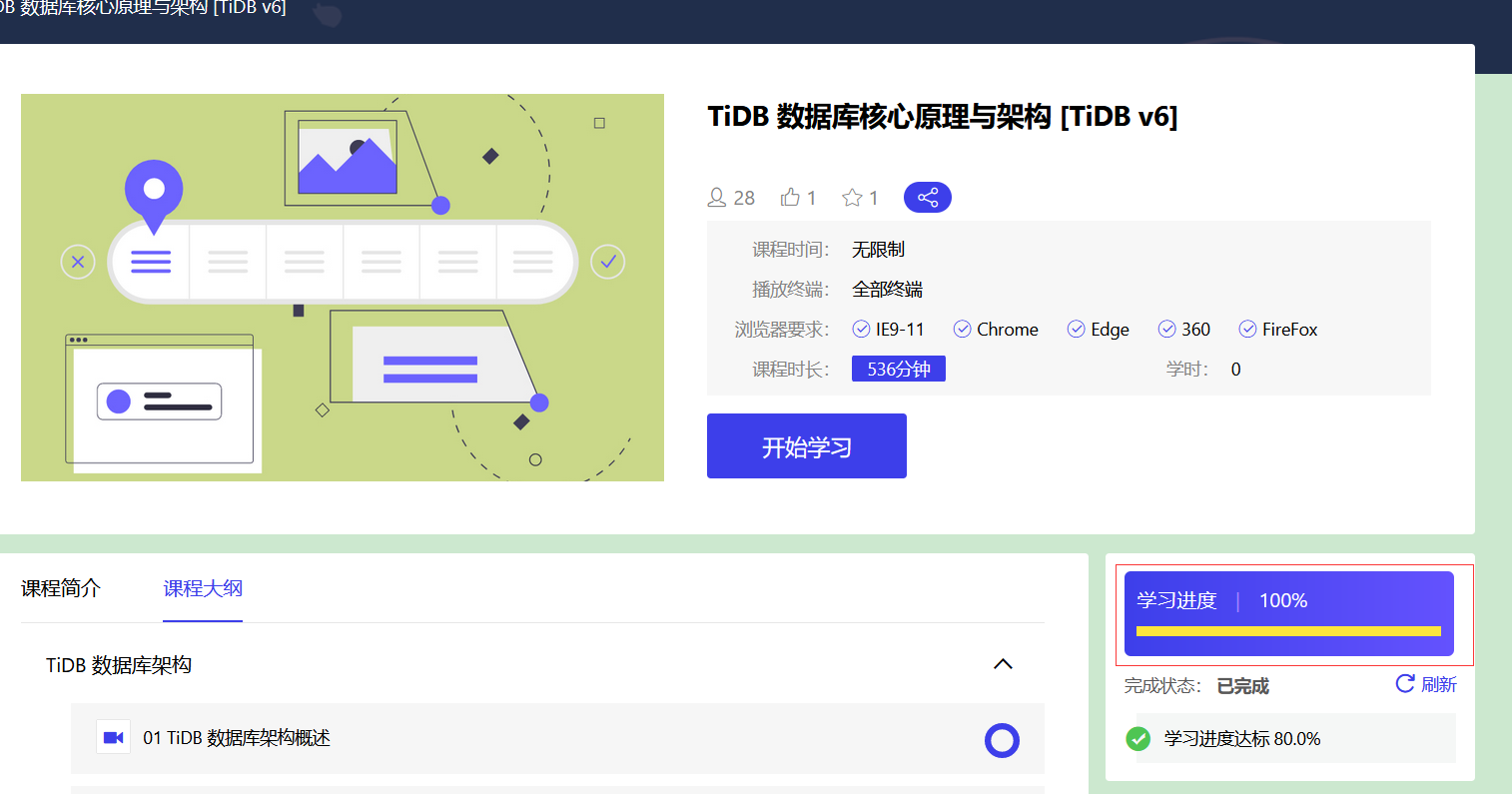Click the 开始学习 button
This screenshot has width=1512, height=794.
point(807,446)
